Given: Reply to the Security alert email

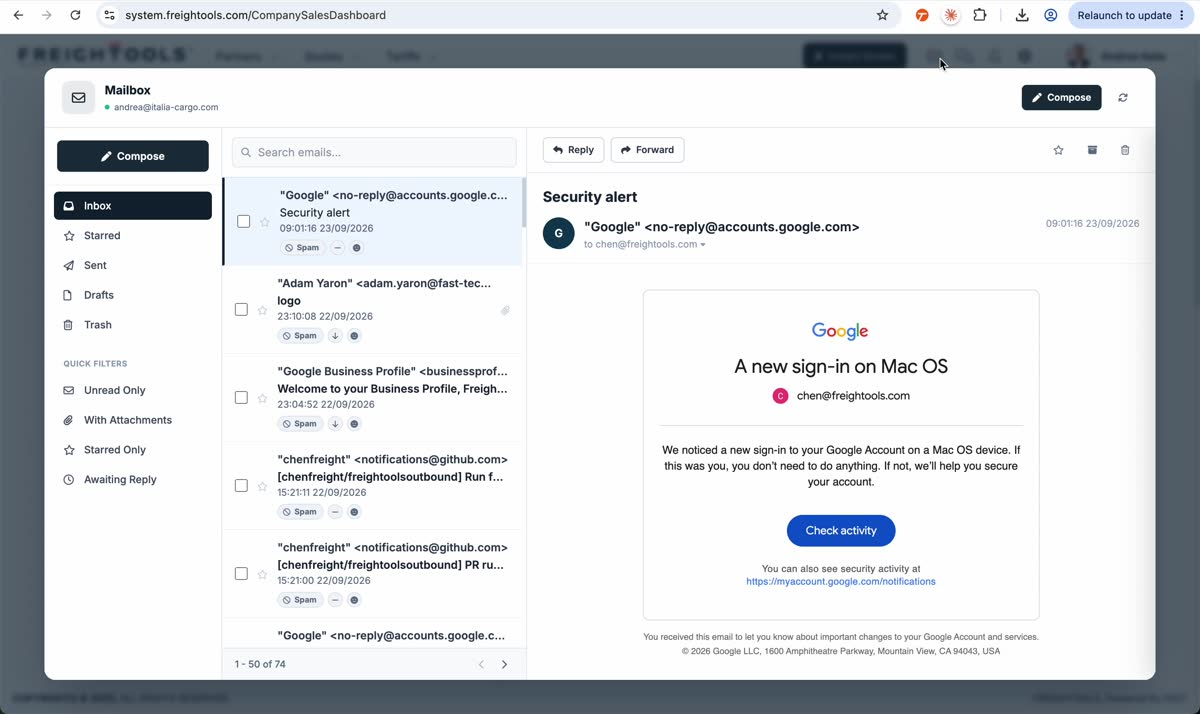Looking at the screenshot, I should [574, 150].
